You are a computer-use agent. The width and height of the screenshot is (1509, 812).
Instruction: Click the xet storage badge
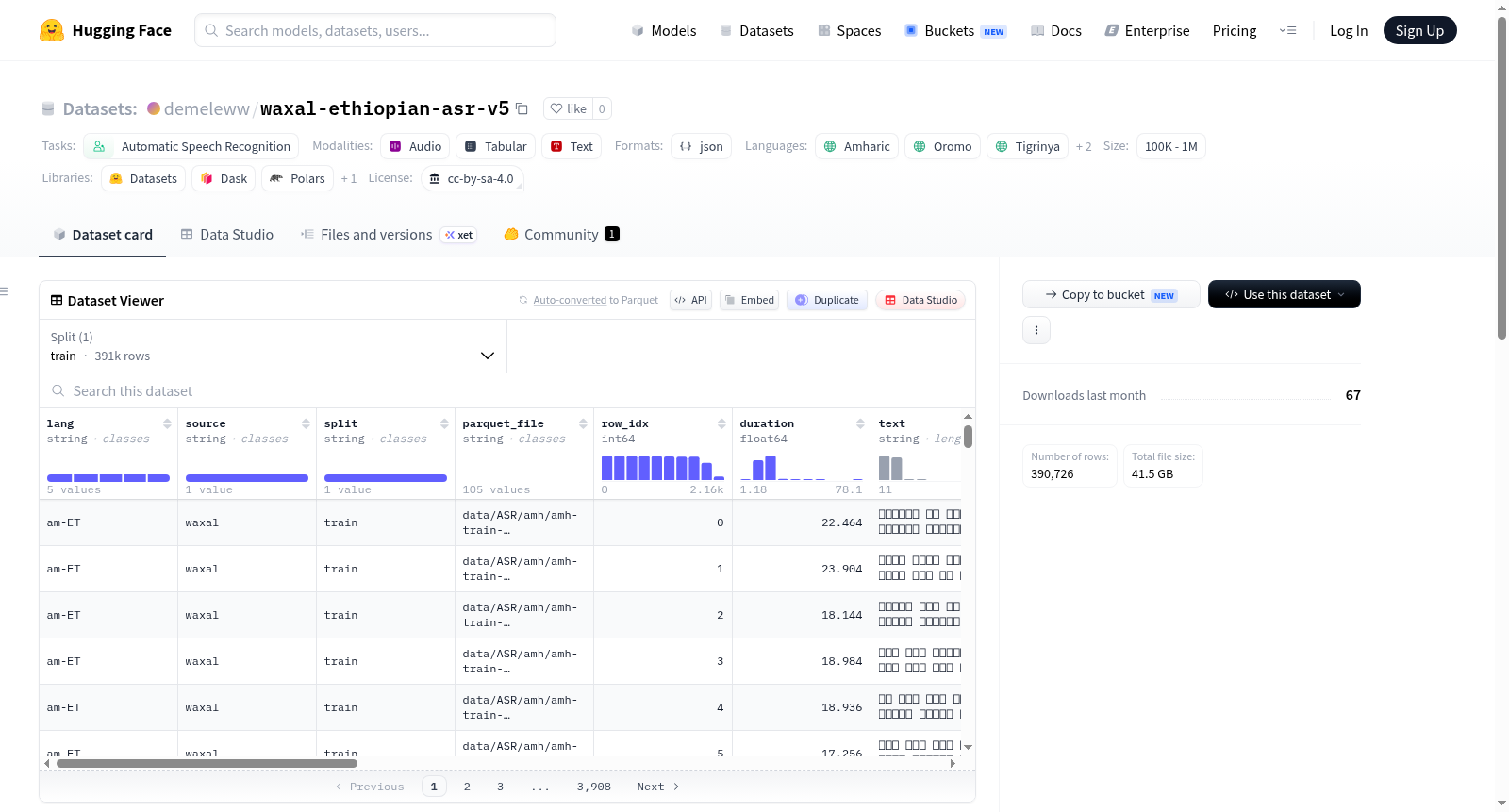pyautogui.click(x=459, y=235)
